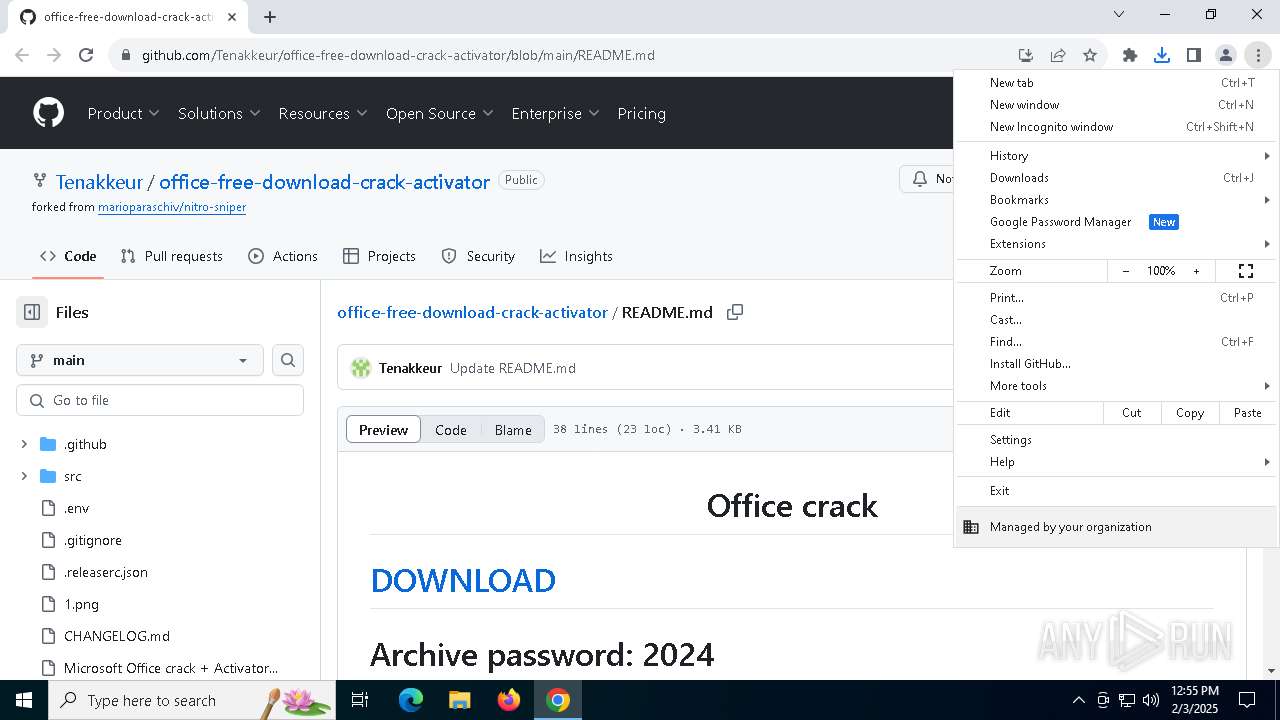
Task: Choose New Incognito window from menu
Action: 1117,127
